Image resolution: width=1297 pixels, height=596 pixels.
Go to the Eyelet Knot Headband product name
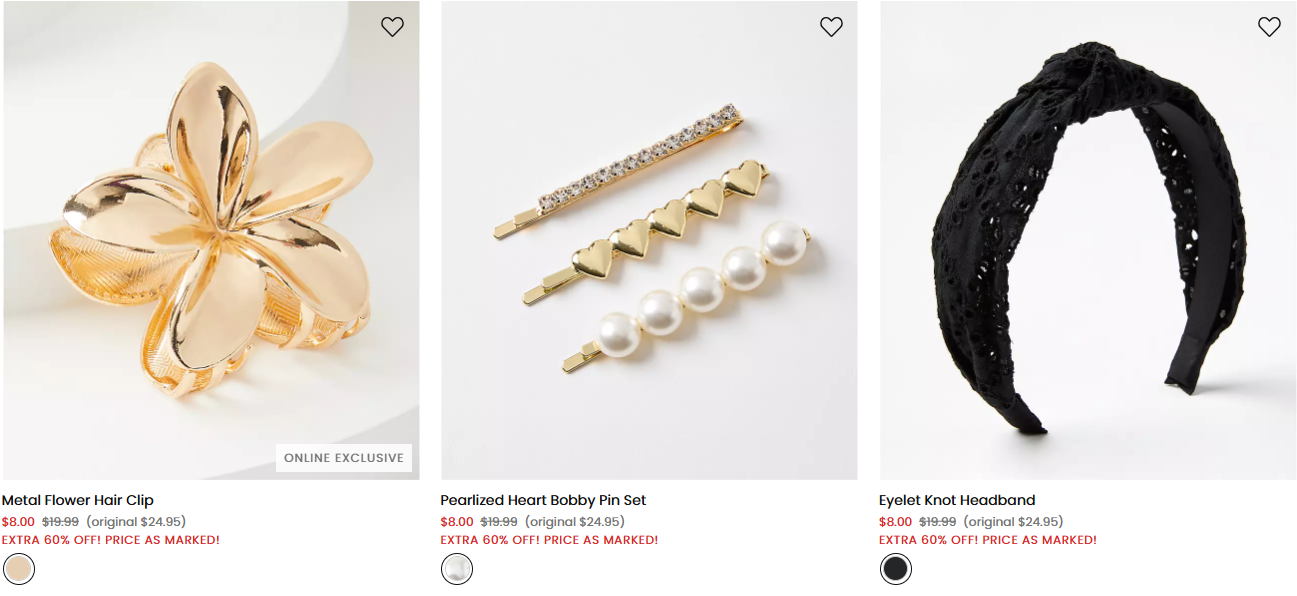pos(957,500)
